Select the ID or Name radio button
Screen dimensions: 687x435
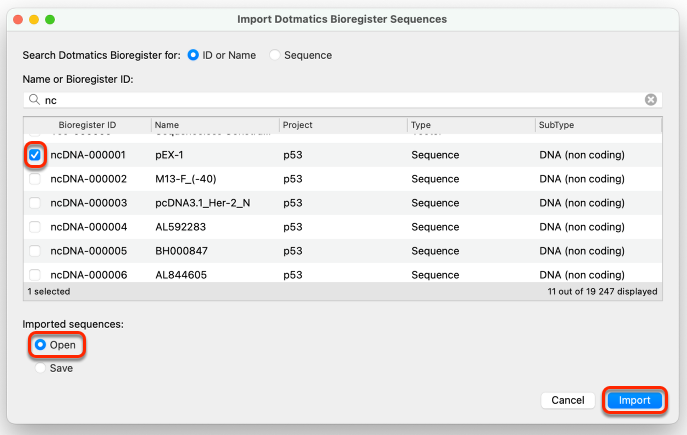coord(193,55)
